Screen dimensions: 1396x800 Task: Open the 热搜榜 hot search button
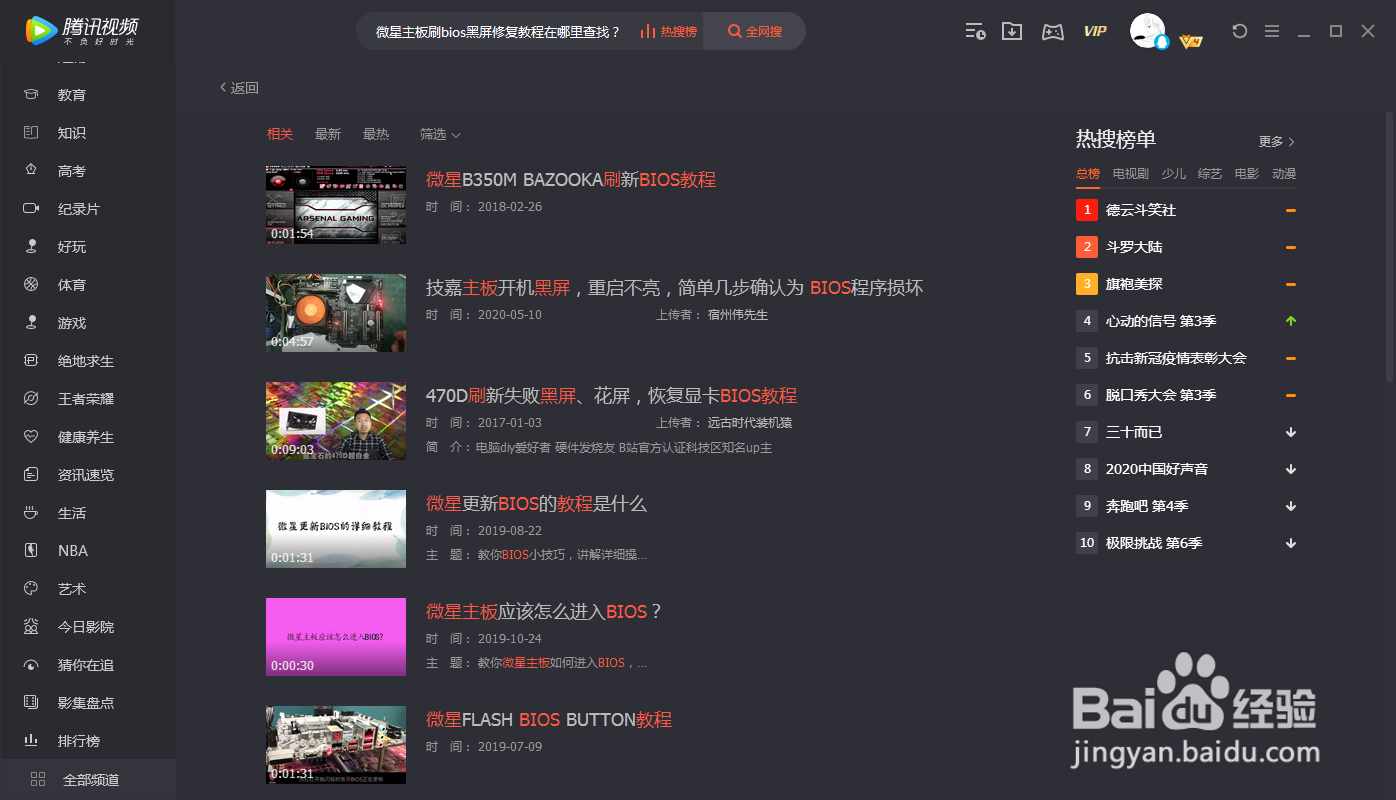click(669, 31)
